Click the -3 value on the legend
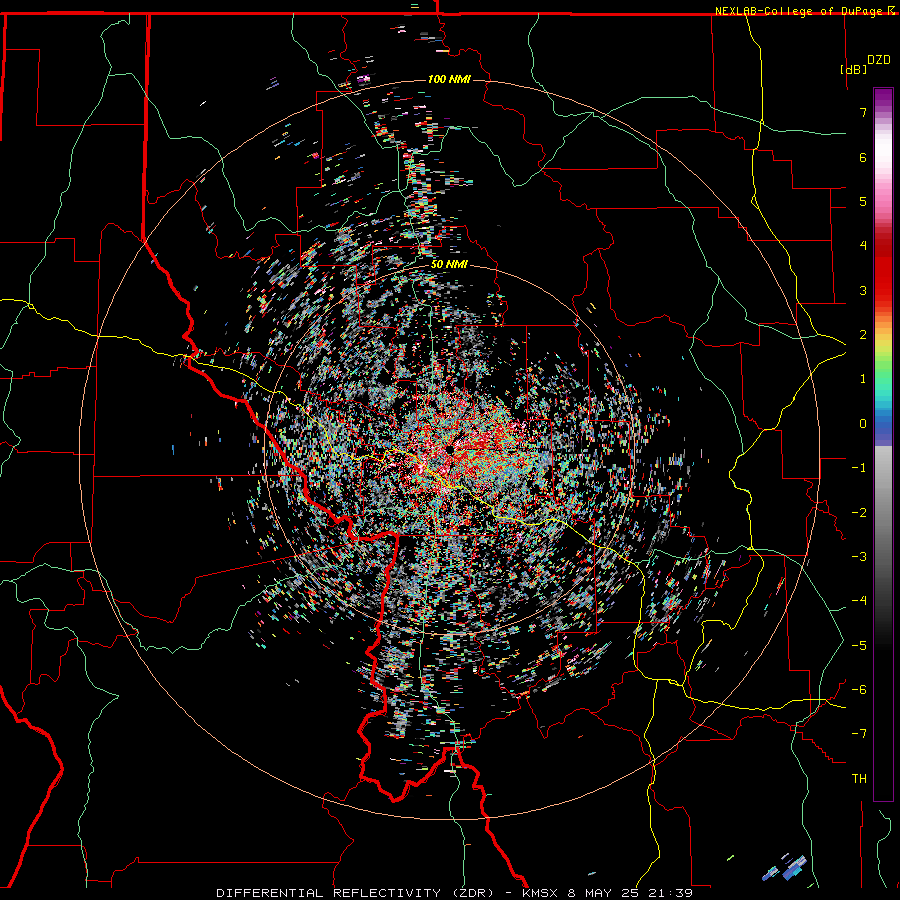 (x=859, y=557)
